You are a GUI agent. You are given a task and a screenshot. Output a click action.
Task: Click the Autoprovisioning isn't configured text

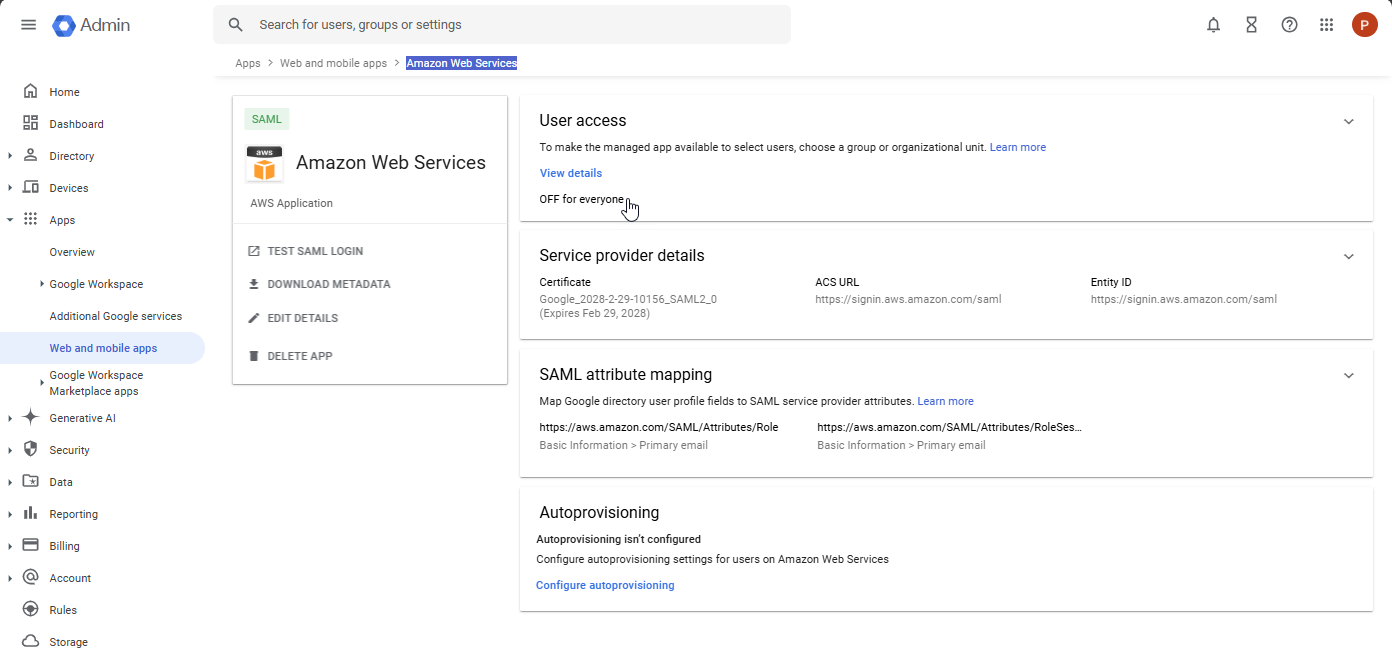coord(619,539)
